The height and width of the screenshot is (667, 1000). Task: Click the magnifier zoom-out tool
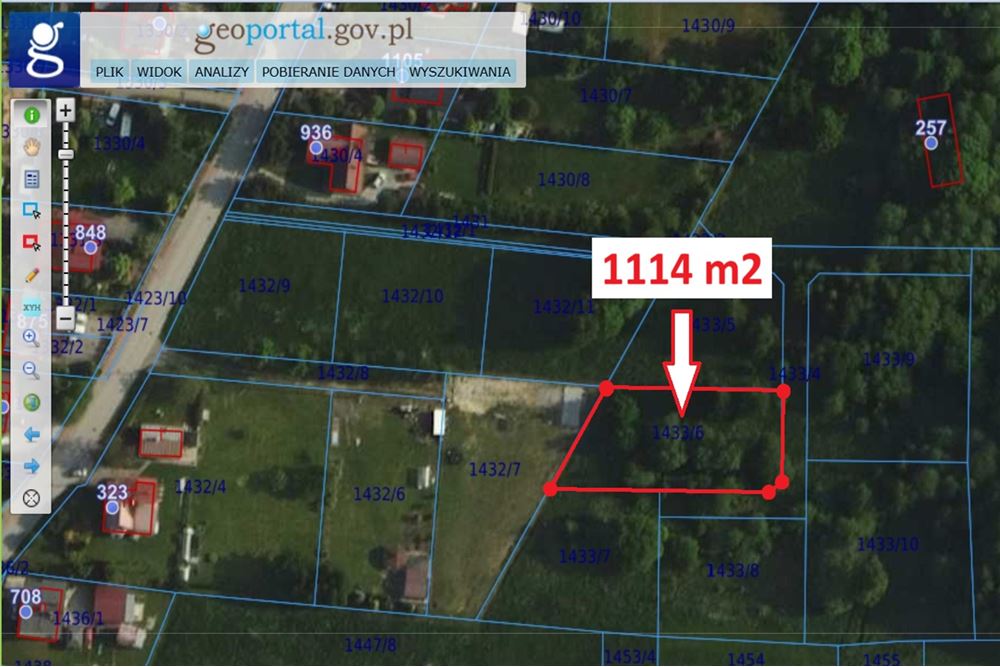31,370
